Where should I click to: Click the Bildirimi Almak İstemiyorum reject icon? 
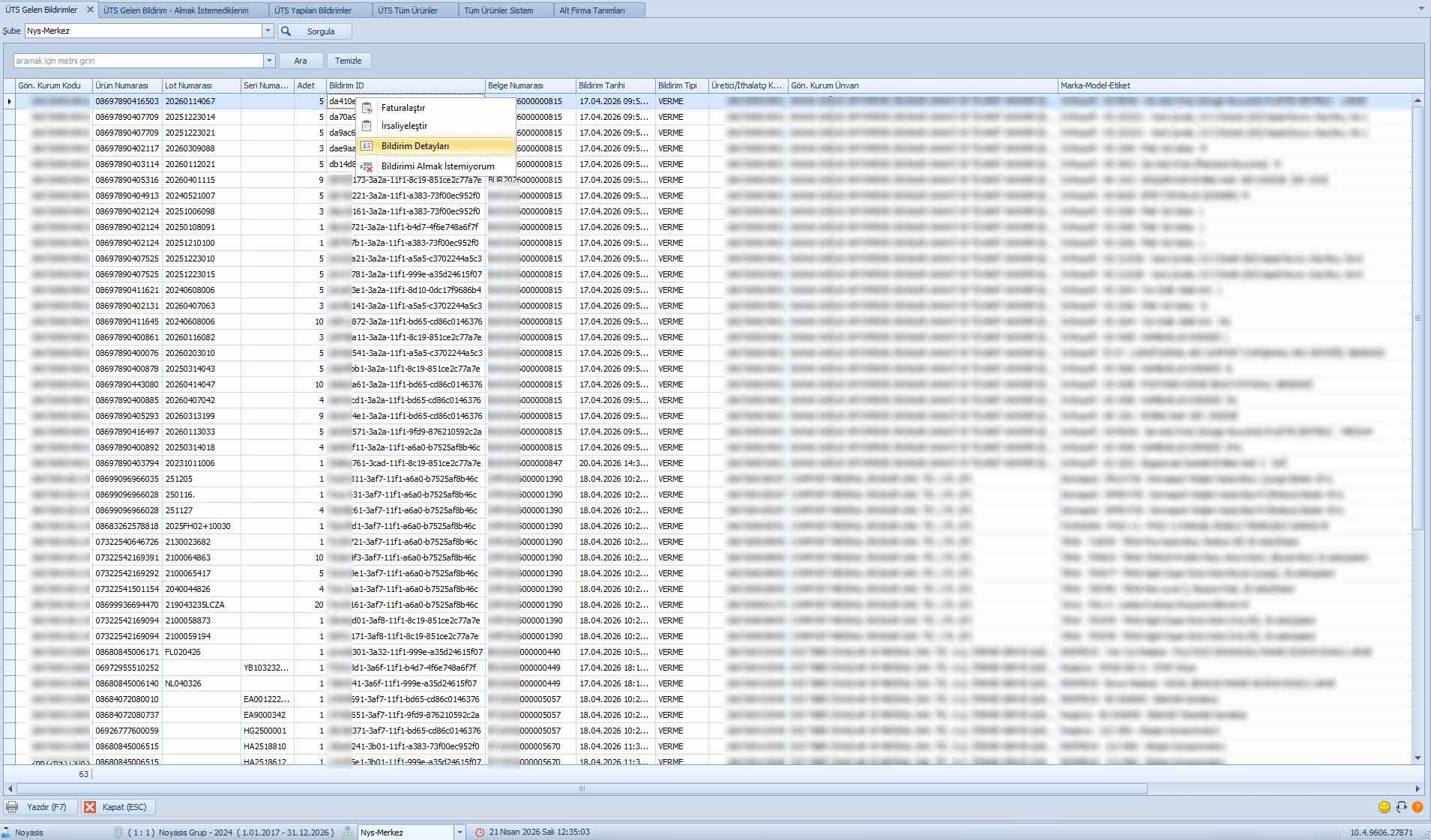(x=367, y=166)
